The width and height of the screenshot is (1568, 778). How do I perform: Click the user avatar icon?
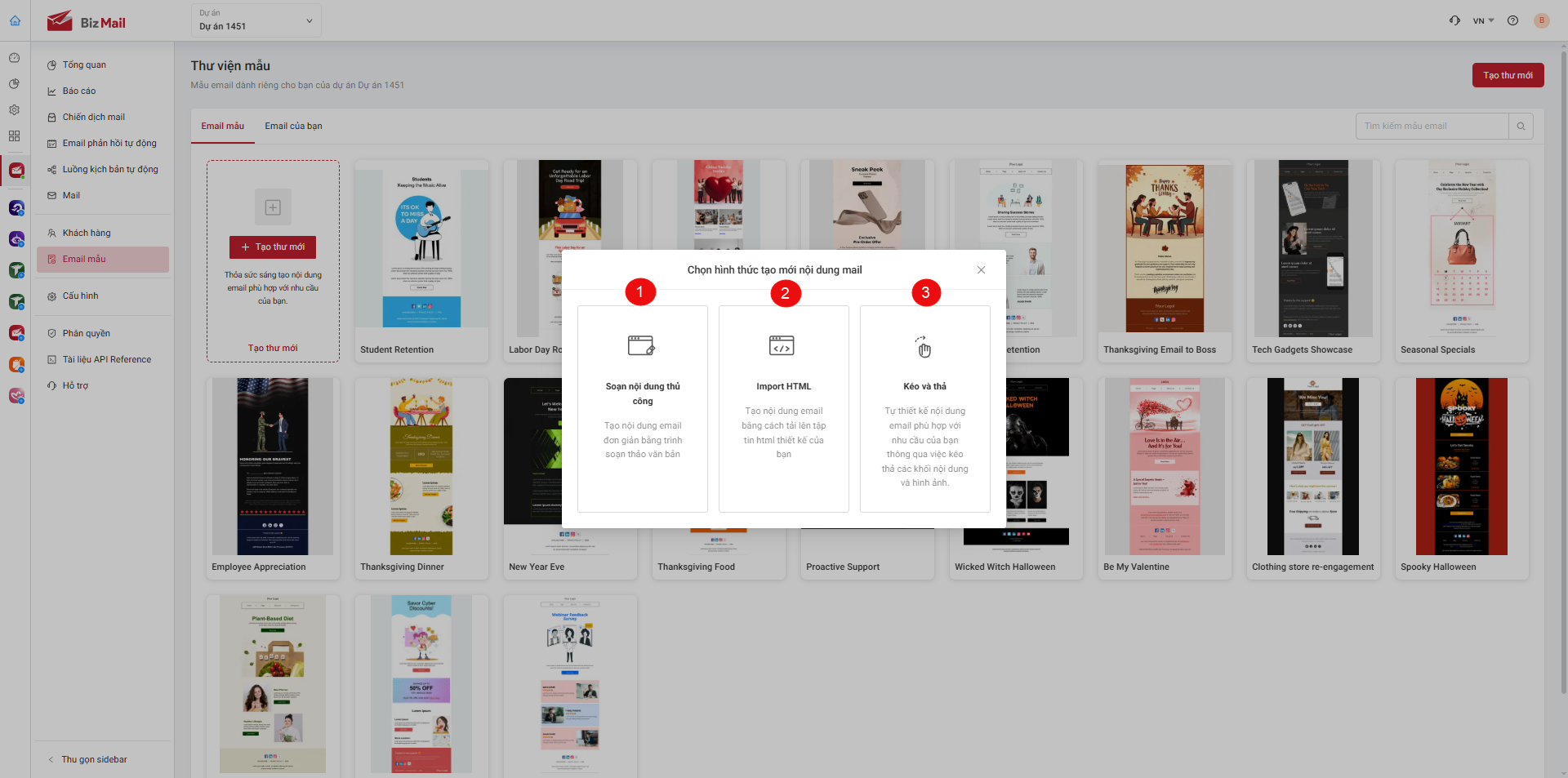tap(1541, 21)
